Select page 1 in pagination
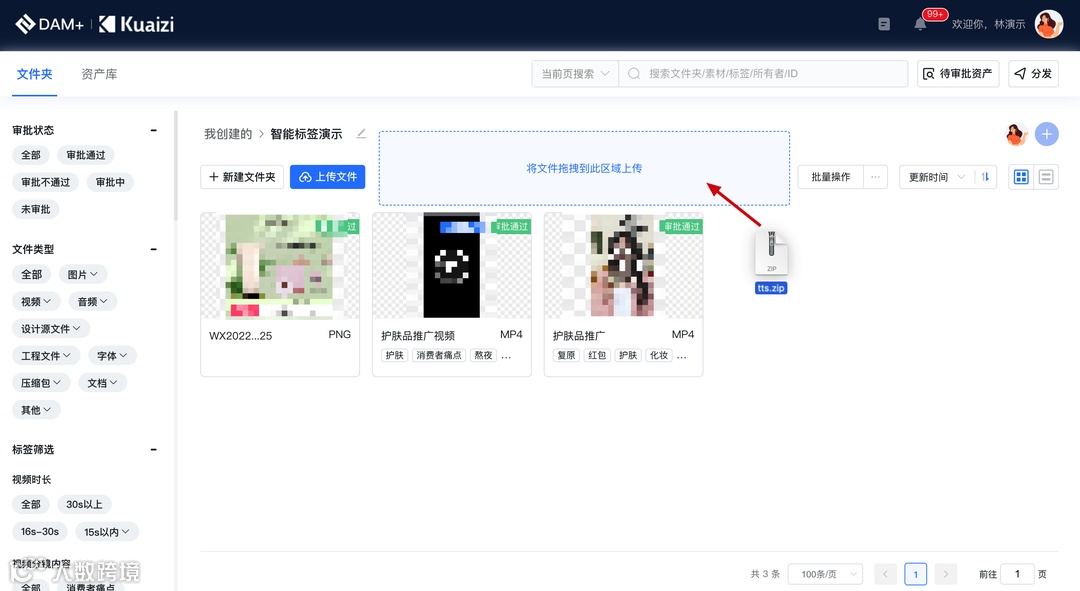The height and width of the screenshot is (591, 1080). 915,574
